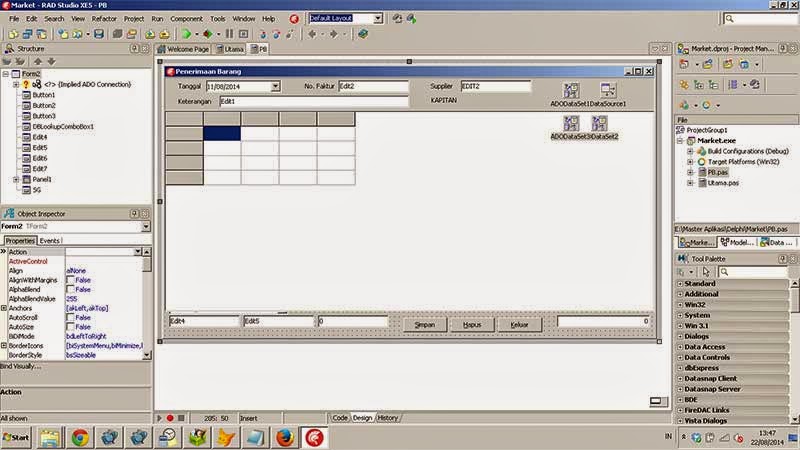Click the Project Manager Sync refresh icon
Viewport: 800px width, 450px height.
tap(754, 84)
